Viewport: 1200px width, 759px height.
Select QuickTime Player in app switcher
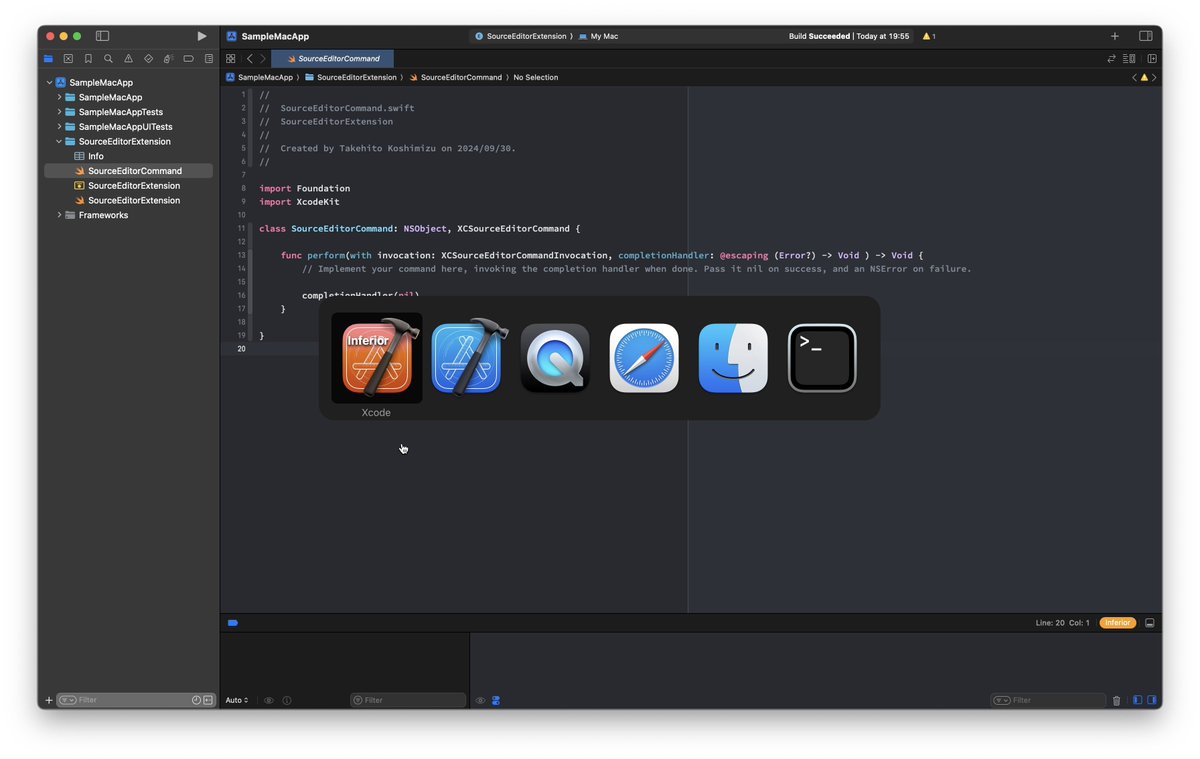click(555, 358)
